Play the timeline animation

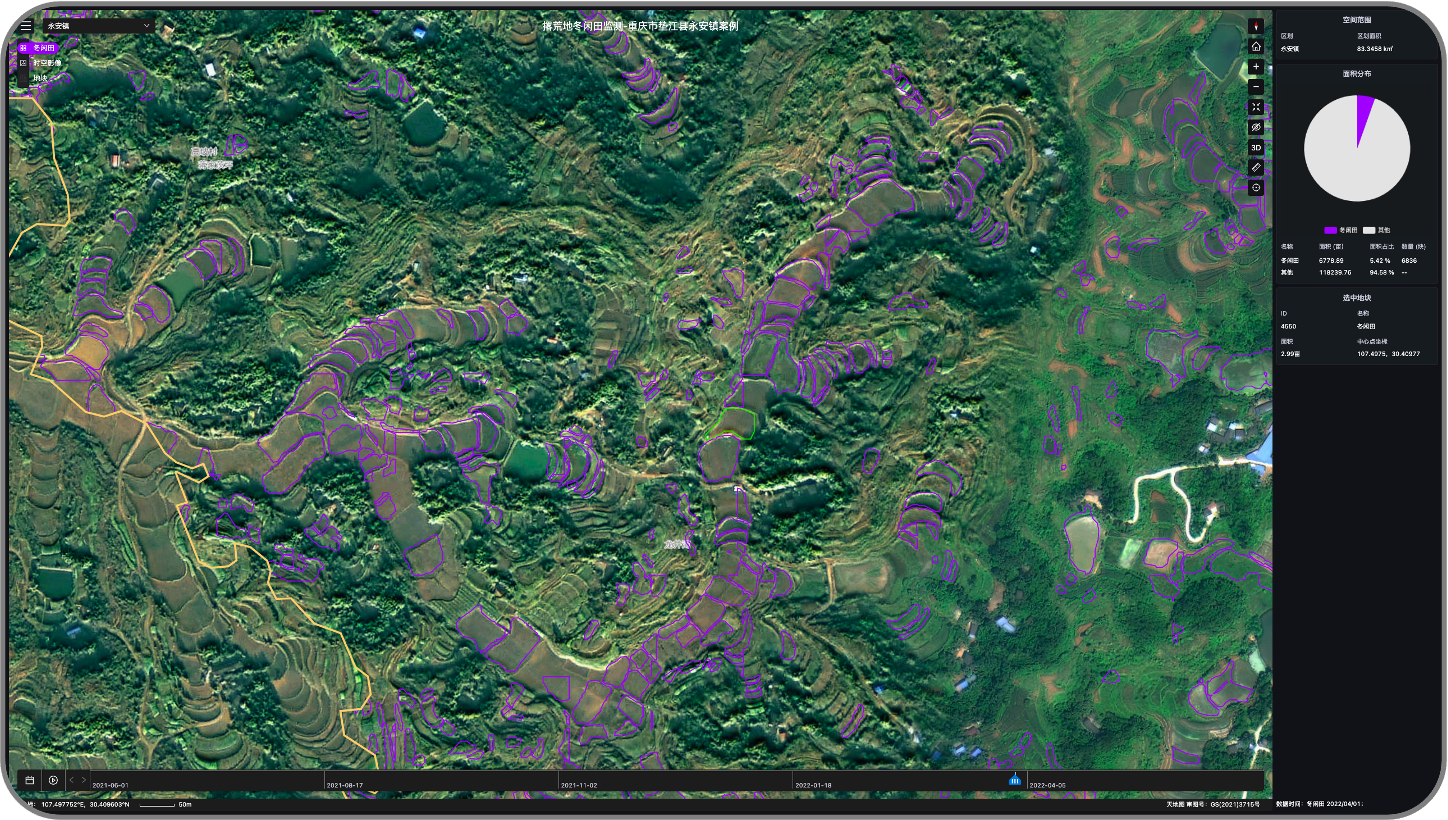53,780
